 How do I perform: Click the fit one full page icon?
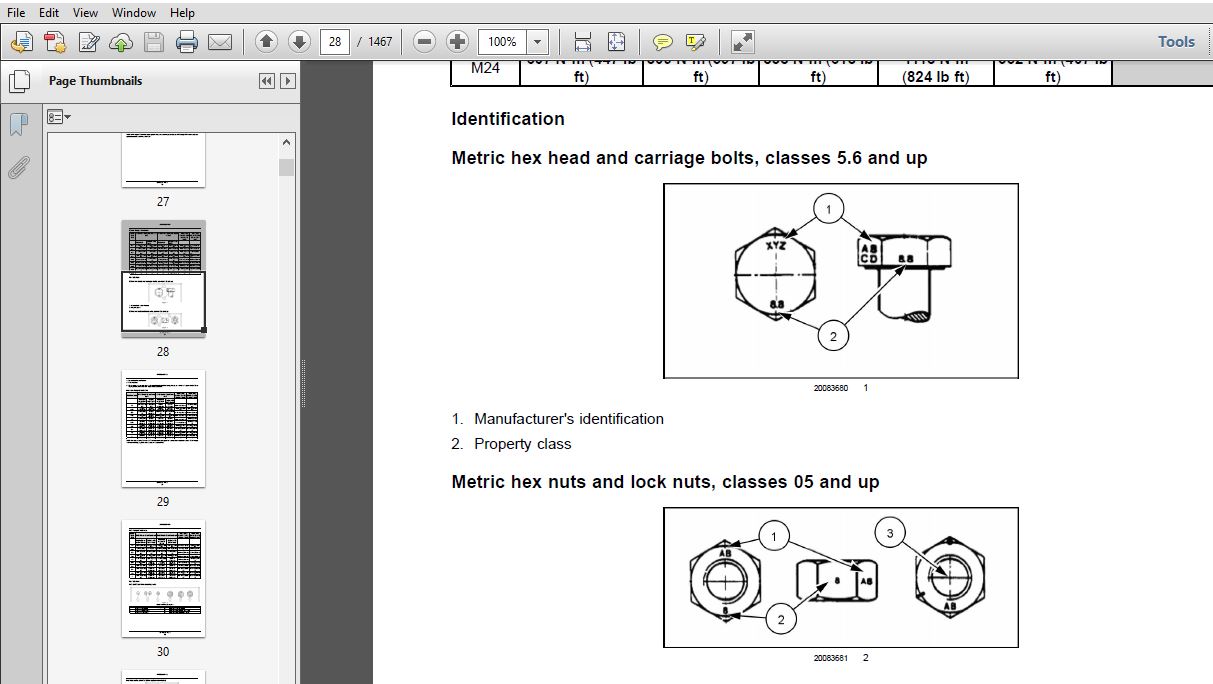(x=616, y=42)
